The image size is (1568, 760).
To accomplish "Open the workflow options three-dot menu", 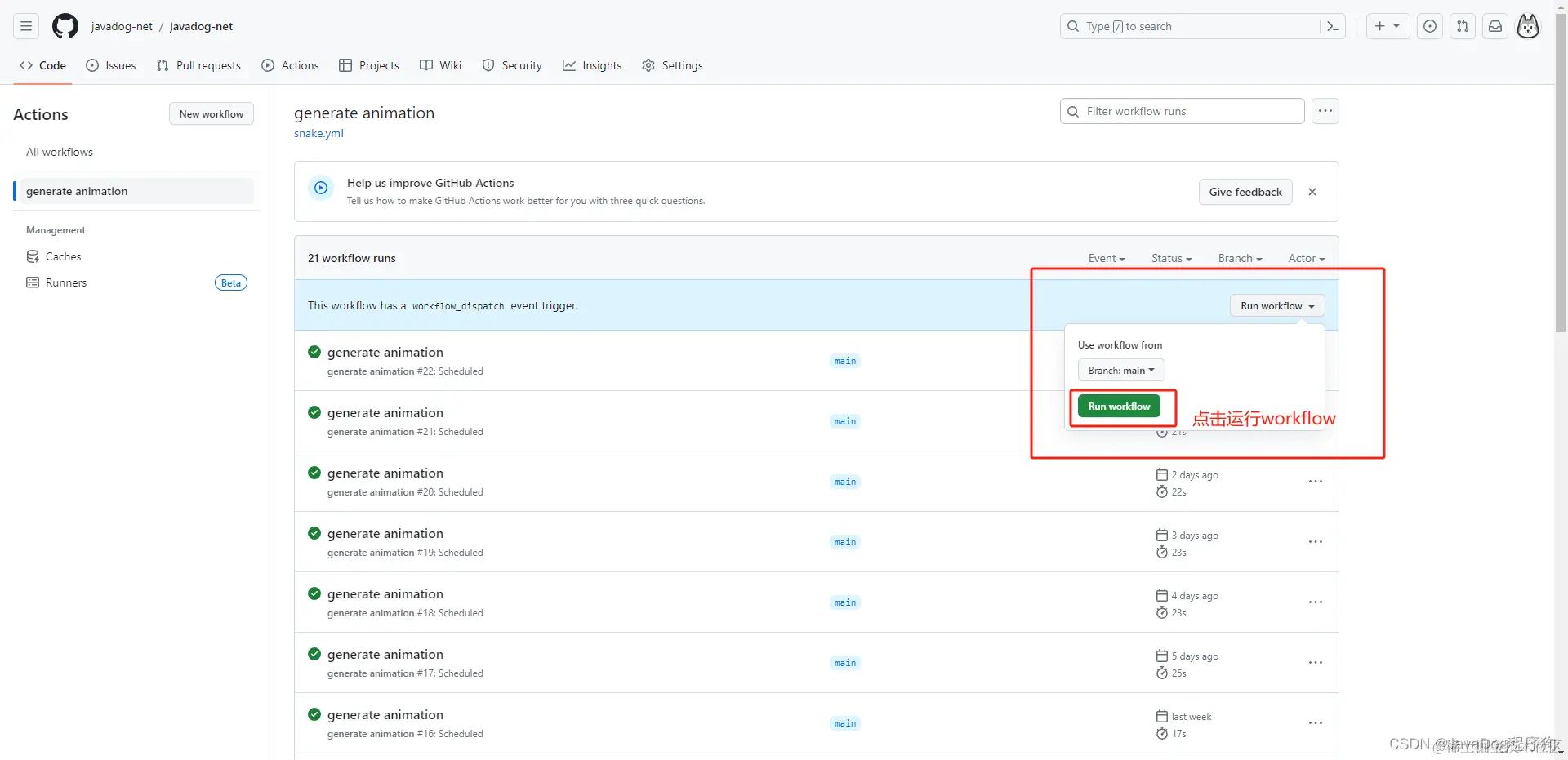I will [x=1325, y=111].
